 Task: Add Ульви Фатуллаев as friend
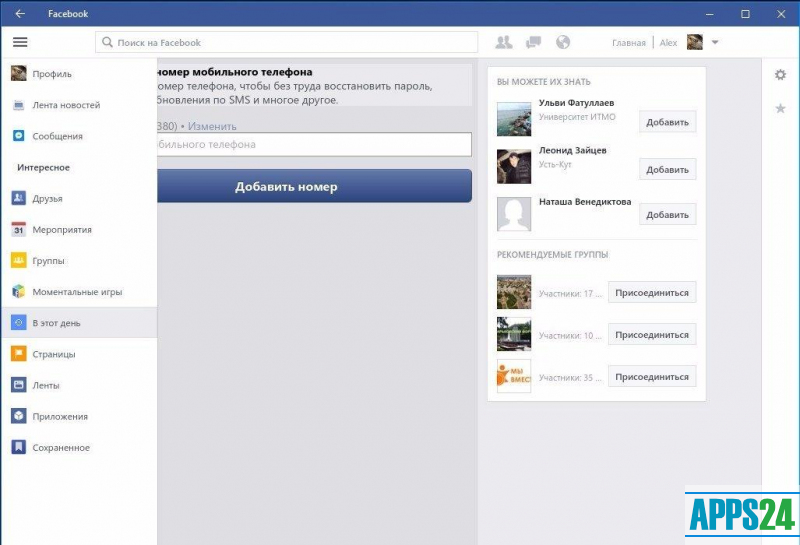pyautogui.click(x=667, y=122)
